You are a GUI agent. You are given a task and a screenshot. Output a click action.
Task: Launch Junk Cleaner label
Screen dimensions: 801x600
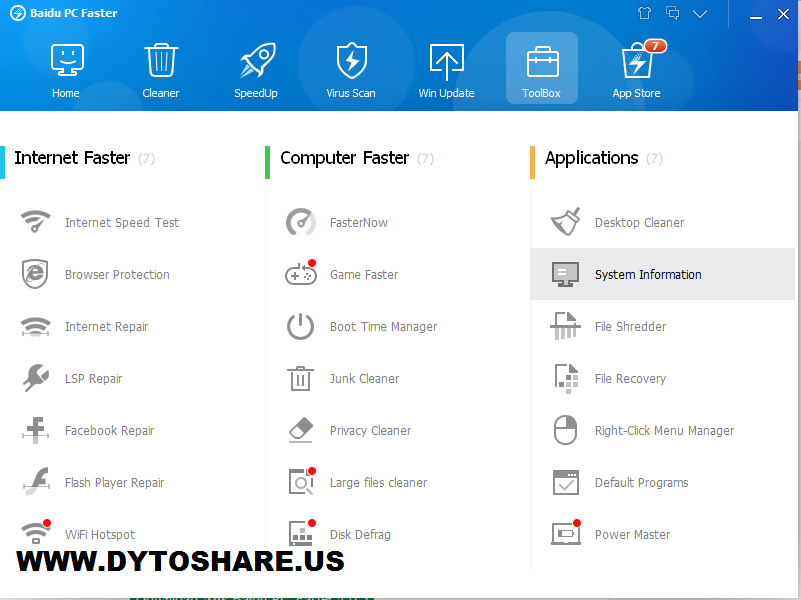(x=364, y=379)
